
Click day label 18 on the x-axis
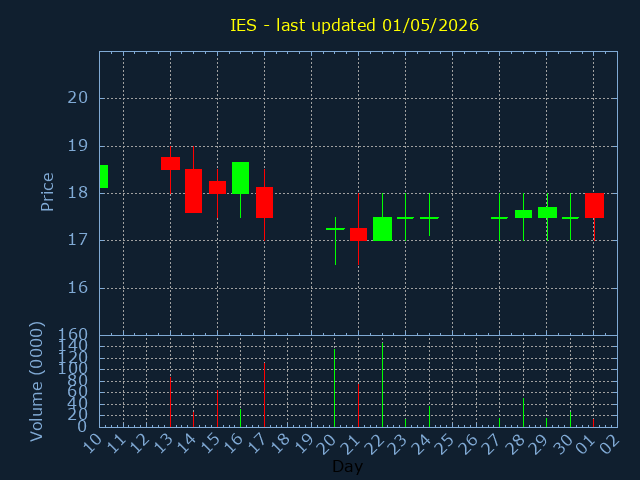[282, 443]
